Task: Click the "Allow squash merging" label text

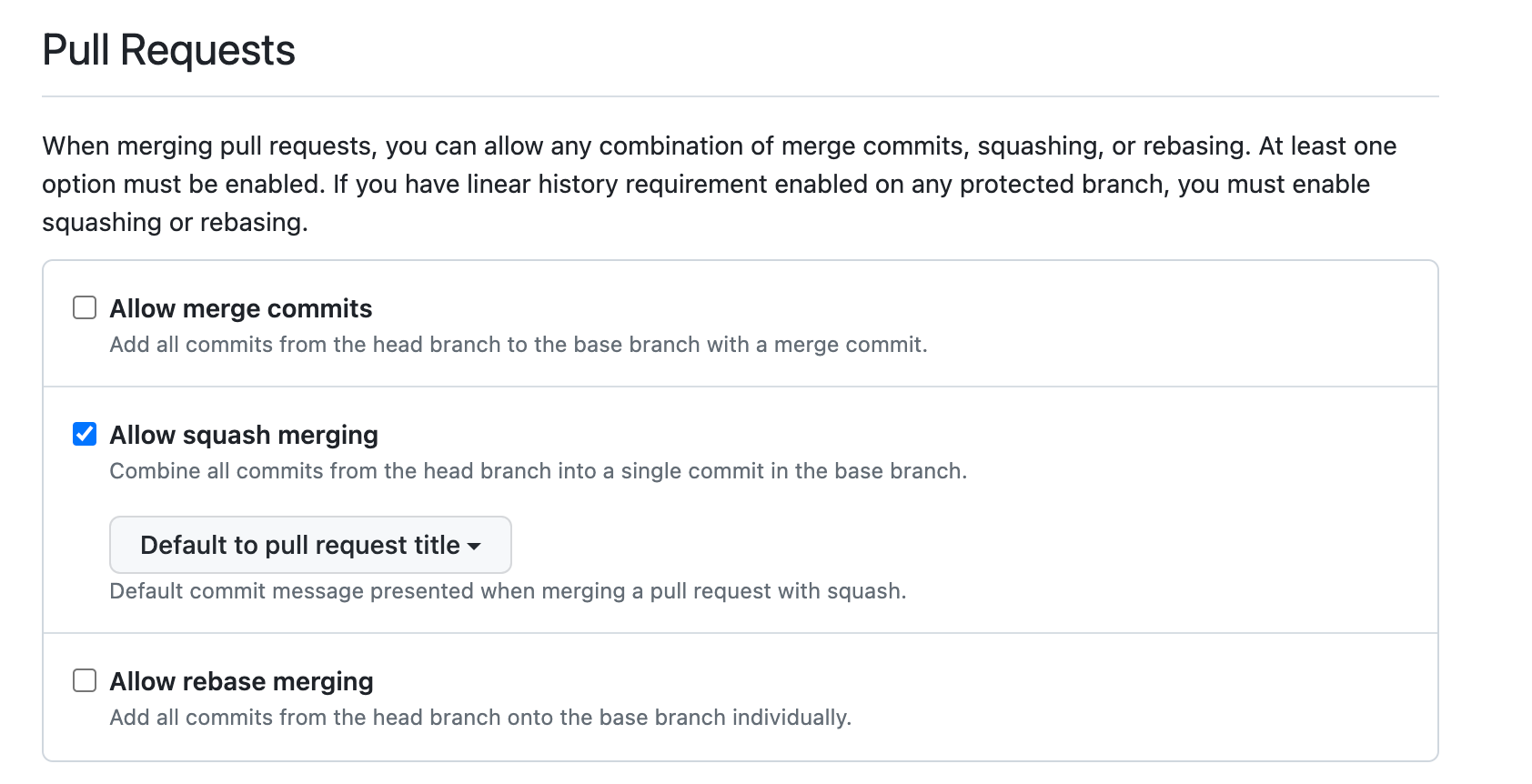Action: coord(244,436)
